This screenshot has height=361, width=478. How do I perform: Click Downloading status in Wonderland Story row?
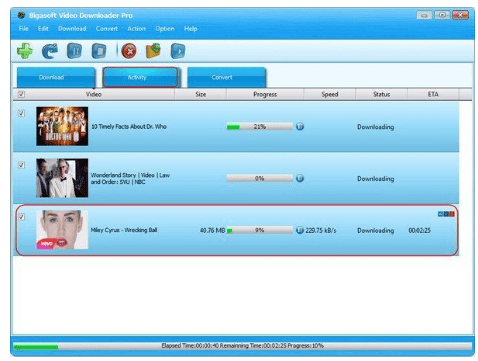pyautogui.click(x=376, y=179)
